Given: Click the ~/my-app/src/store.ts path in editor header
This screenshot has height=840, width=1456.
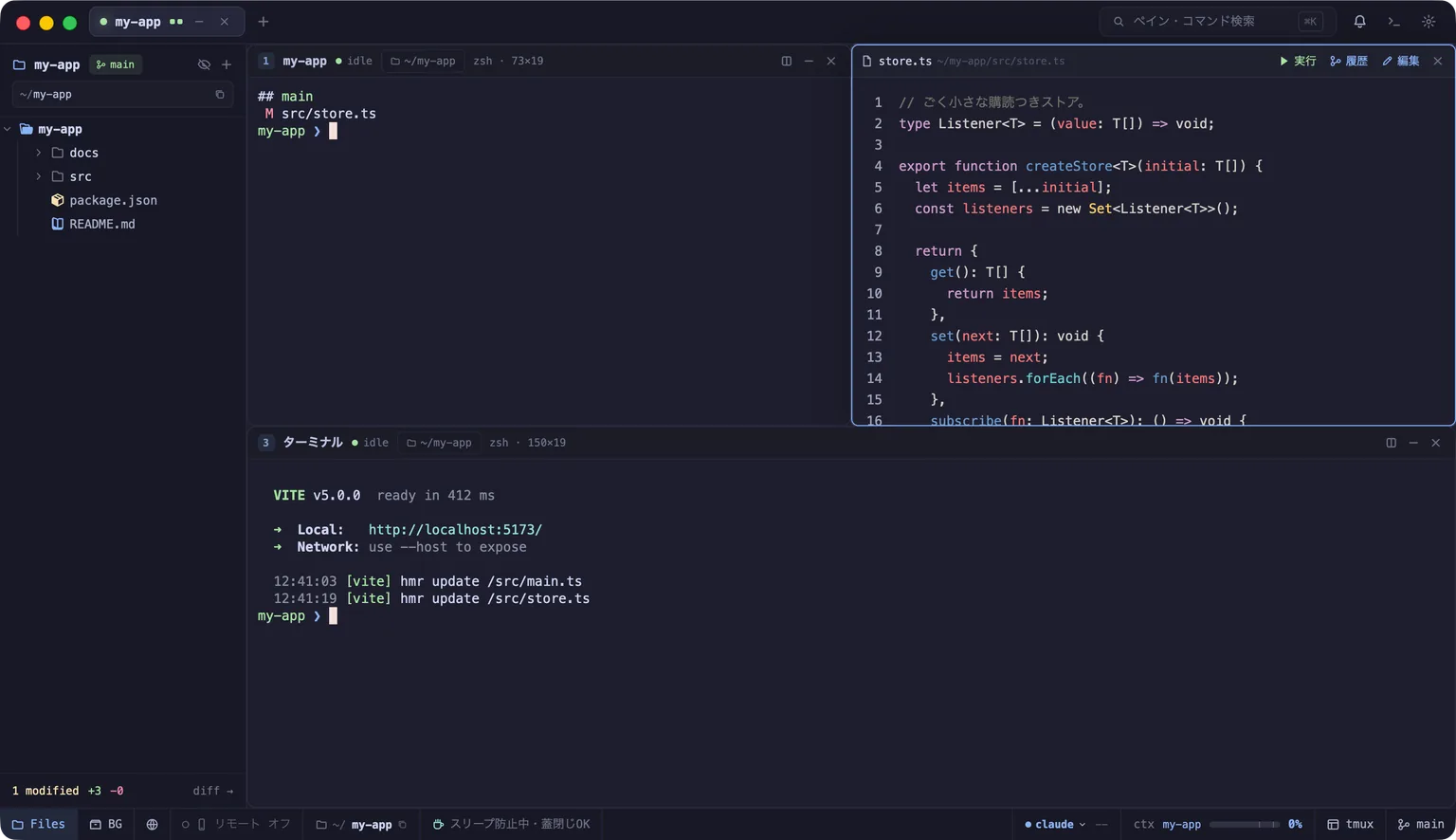Looking at the screenshot, I should (x=1001, y=61).
